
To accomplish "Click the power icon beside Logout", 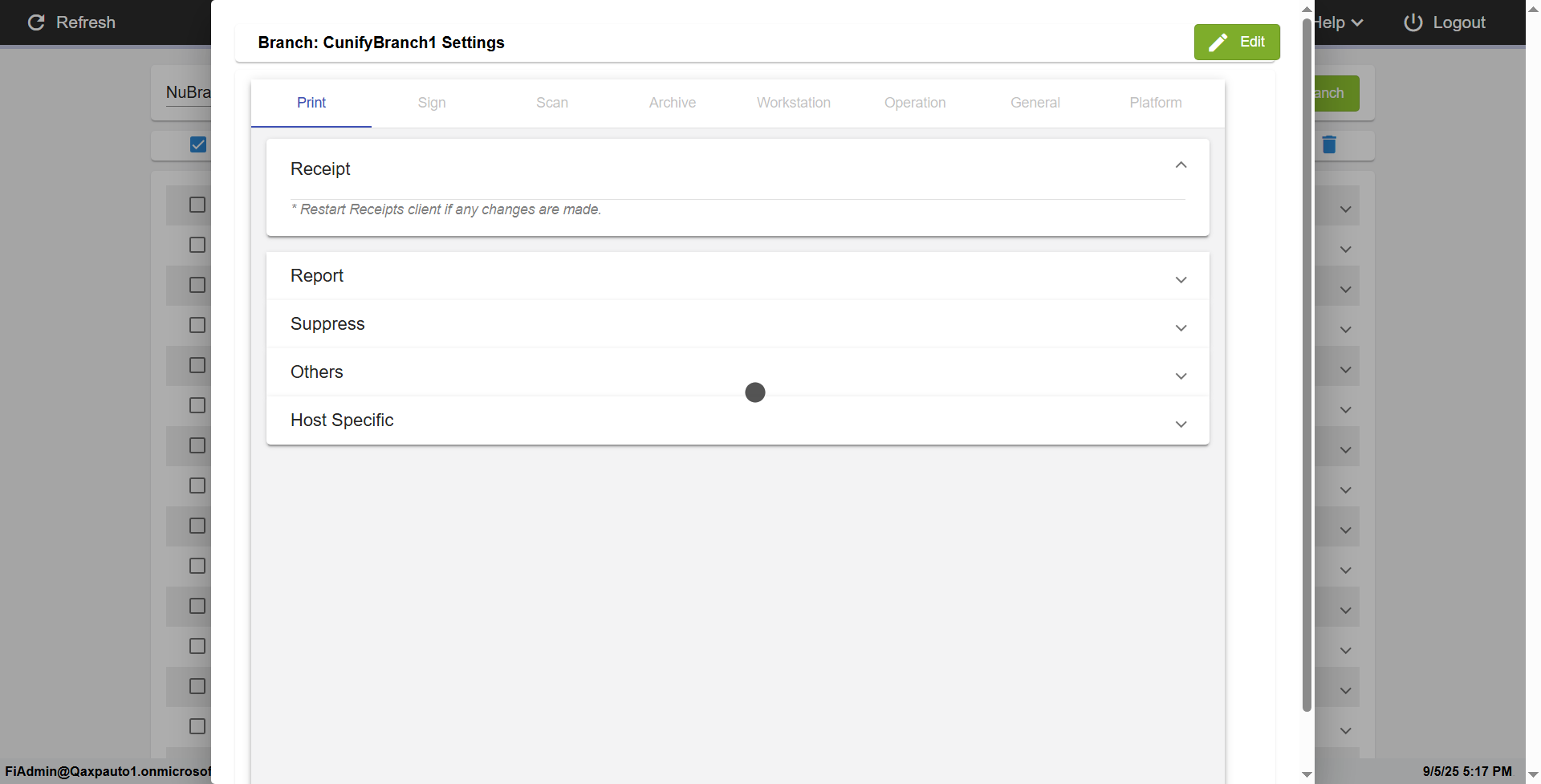I will [1413, 22].
